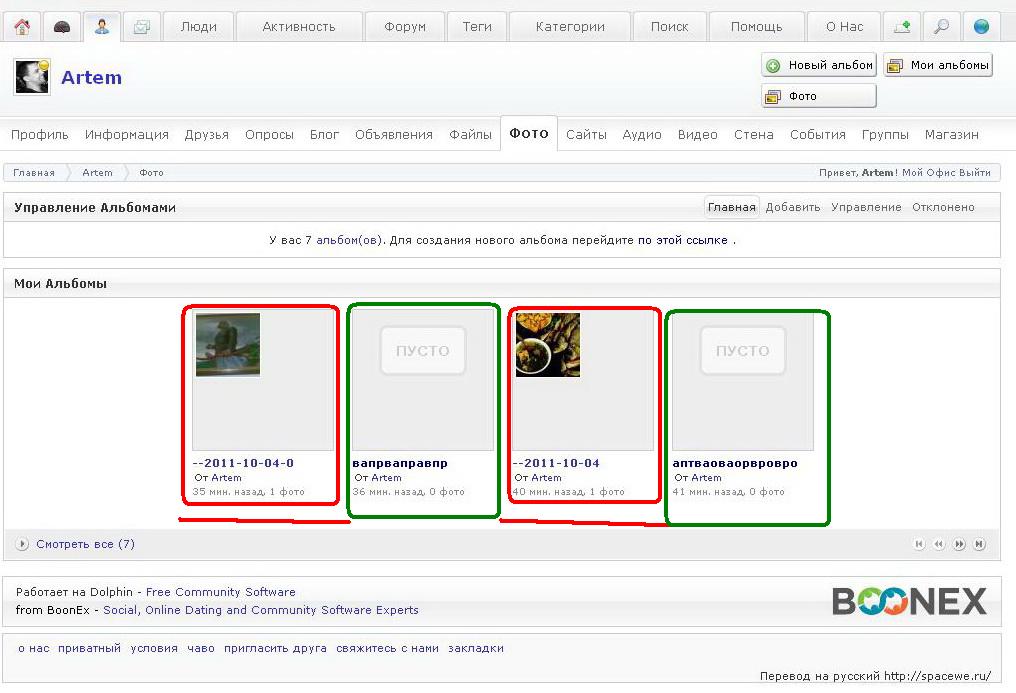Select the Добавить album management tab
Image resolution: width=1016 pixels, height=693 pixels.
[793, 207]
